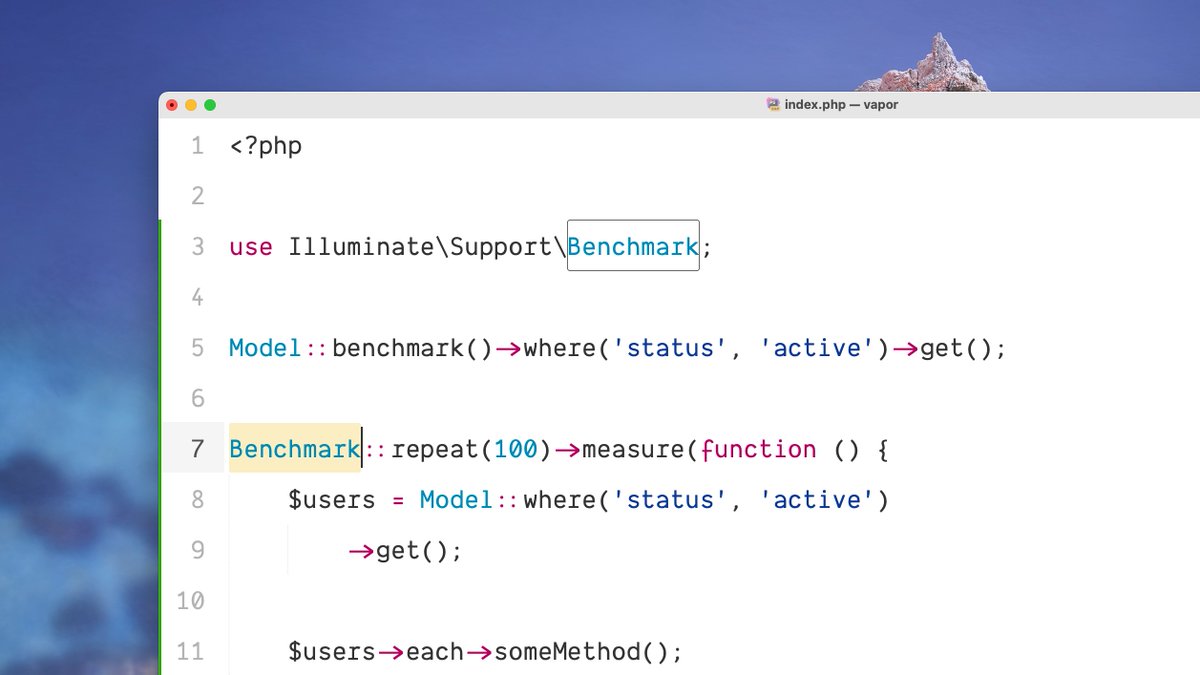Image resolution: width=1200 pixels, height=675 pixels.
Task: Click 'status' string on line 5
Action: point(670,348)
